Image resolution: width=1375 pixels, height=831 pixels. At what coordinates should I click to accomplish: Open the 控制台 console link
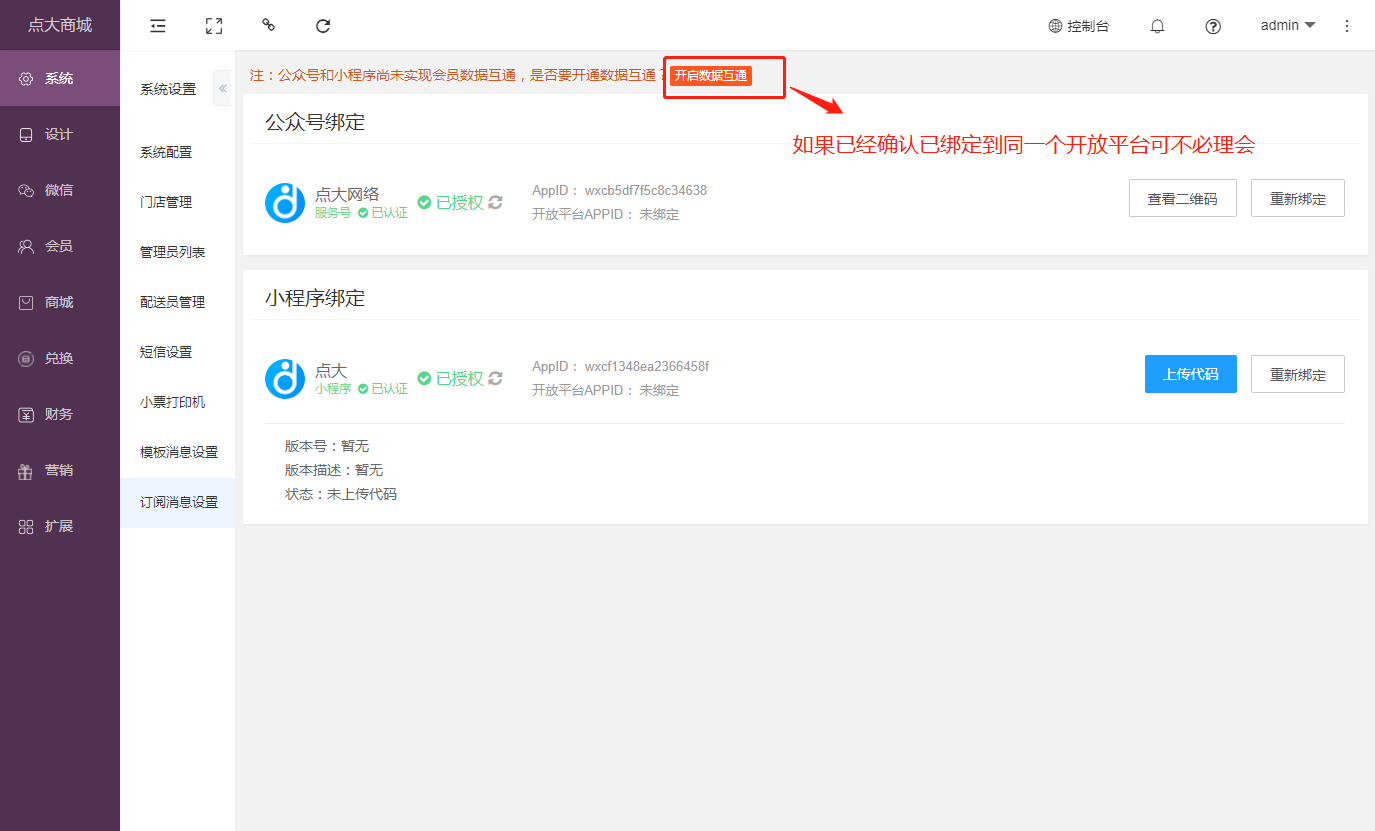coord(1079,26)
